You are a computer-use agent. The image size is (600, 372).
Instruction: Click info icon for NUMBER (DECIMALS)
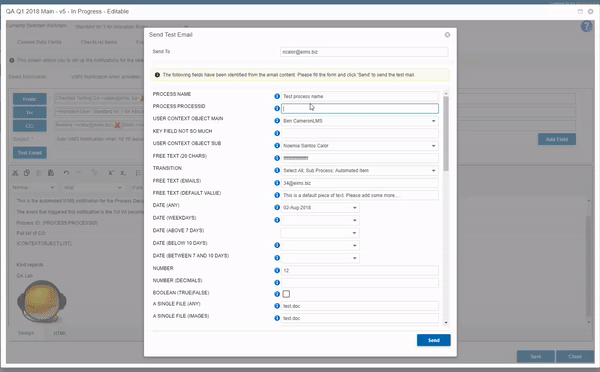(x=277, y=282)
